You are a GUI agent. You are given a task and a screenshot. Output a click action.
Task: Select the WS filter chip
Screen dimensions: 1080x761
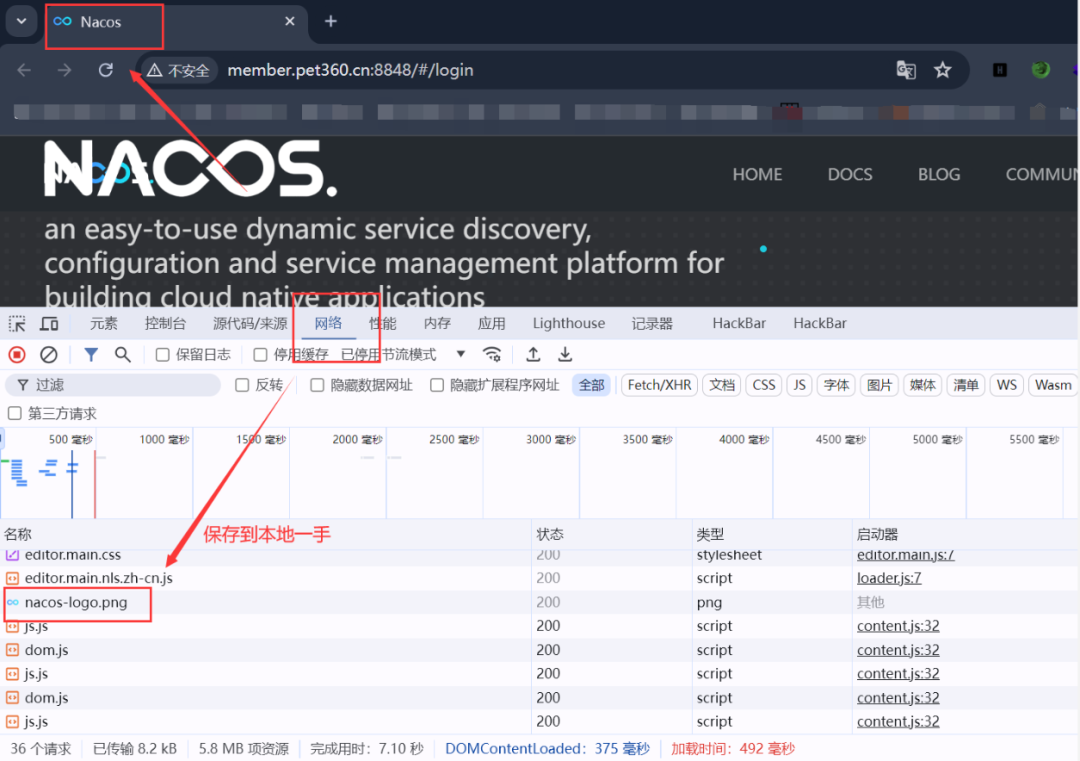pos(1006,385)
